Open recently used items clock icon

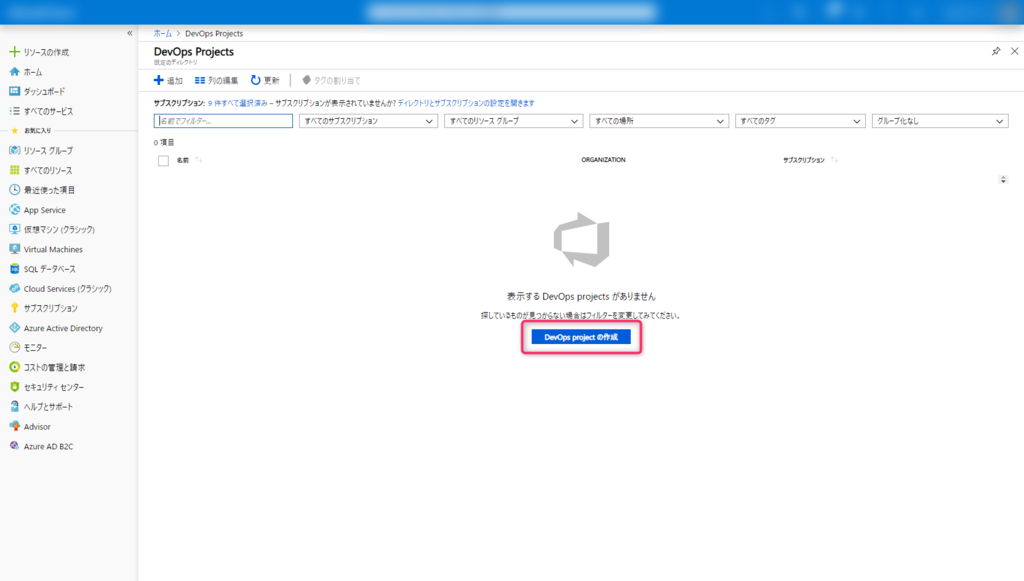(x=14, y=190)
